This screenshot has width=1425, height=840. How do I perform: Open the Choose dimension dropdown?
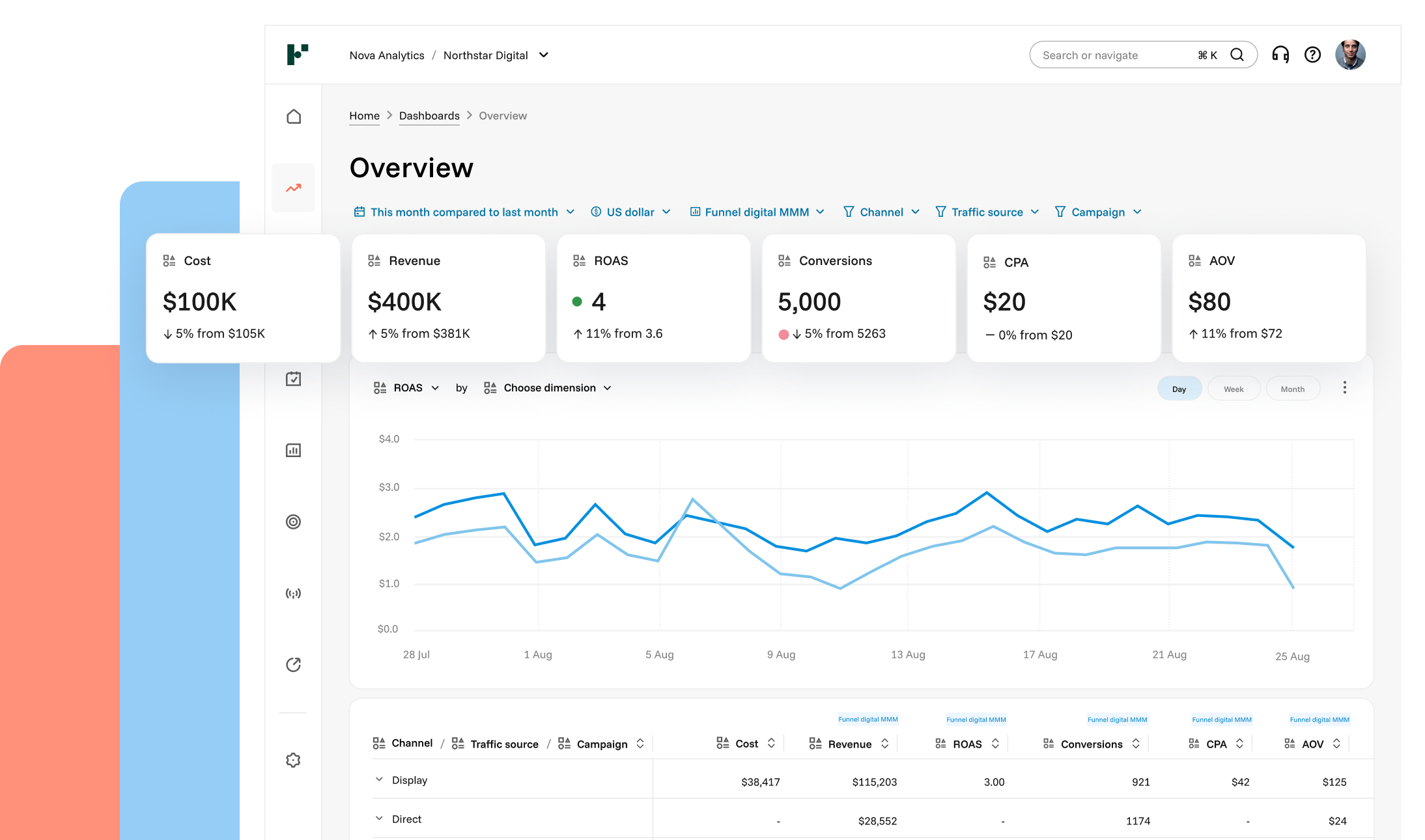(x=549, y=388)
